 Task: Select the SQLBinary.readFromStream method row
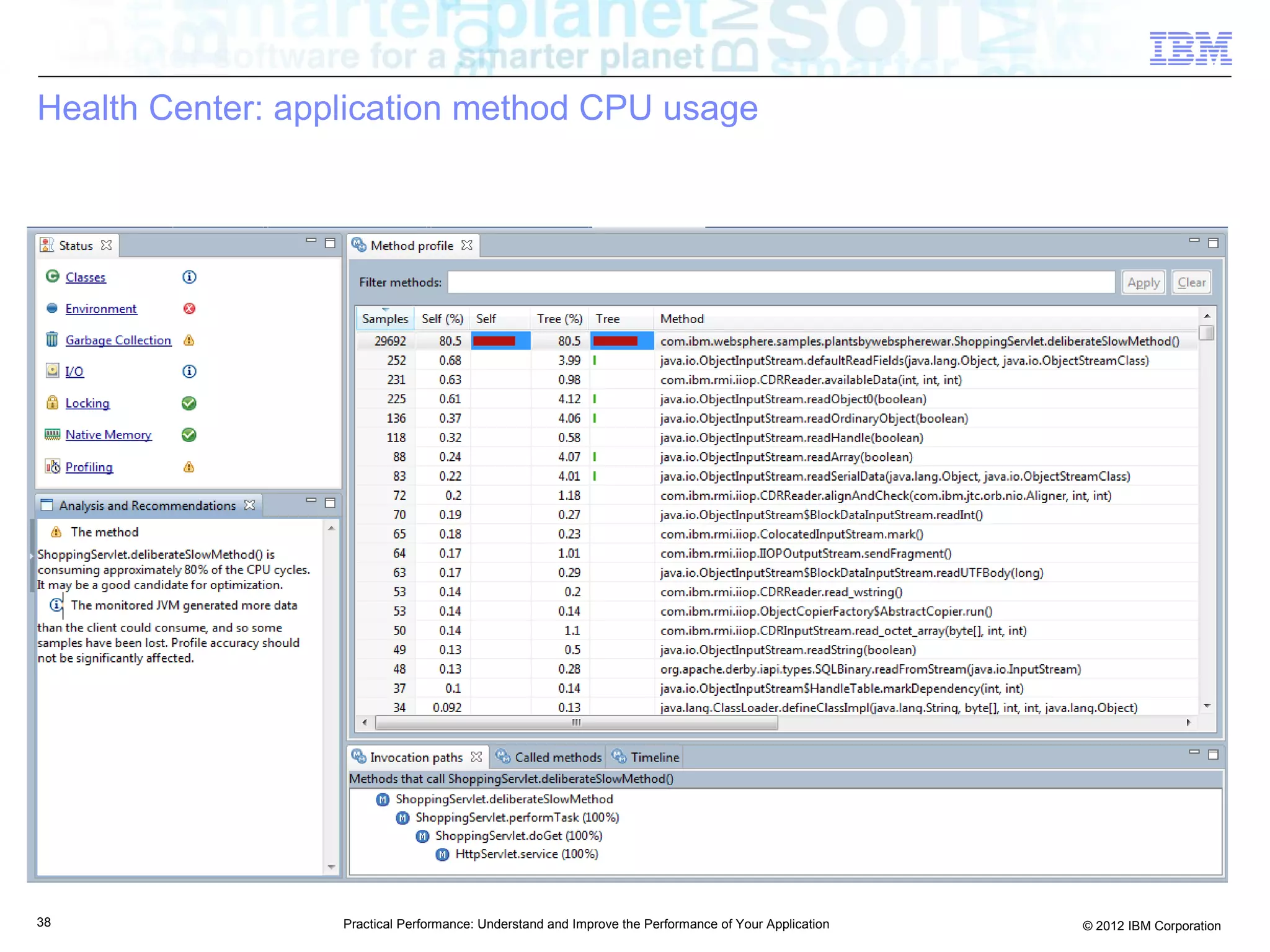(777, 669)
